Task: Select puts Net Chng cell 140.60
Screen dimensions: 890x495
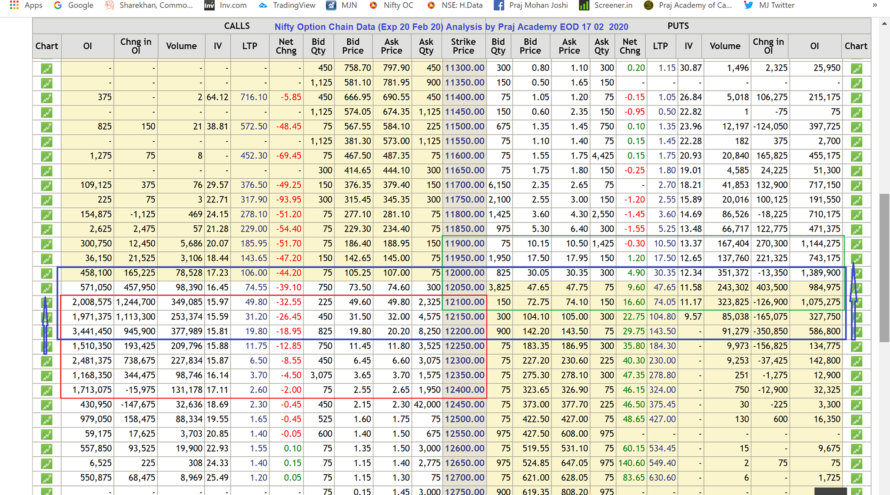Action: point(630,463)
